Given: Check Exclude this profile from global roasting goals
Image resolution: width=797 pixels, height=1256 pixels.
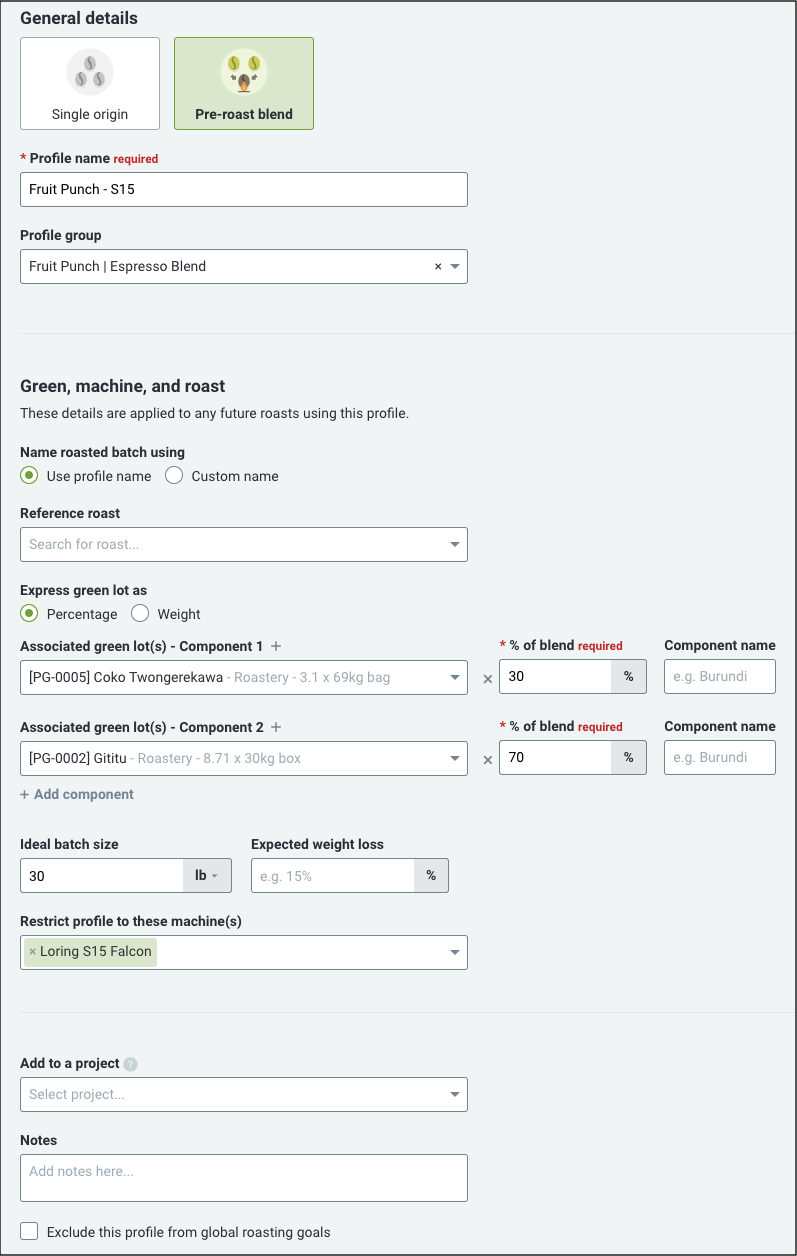Looking at the screenshot, I should point(29,1231).
